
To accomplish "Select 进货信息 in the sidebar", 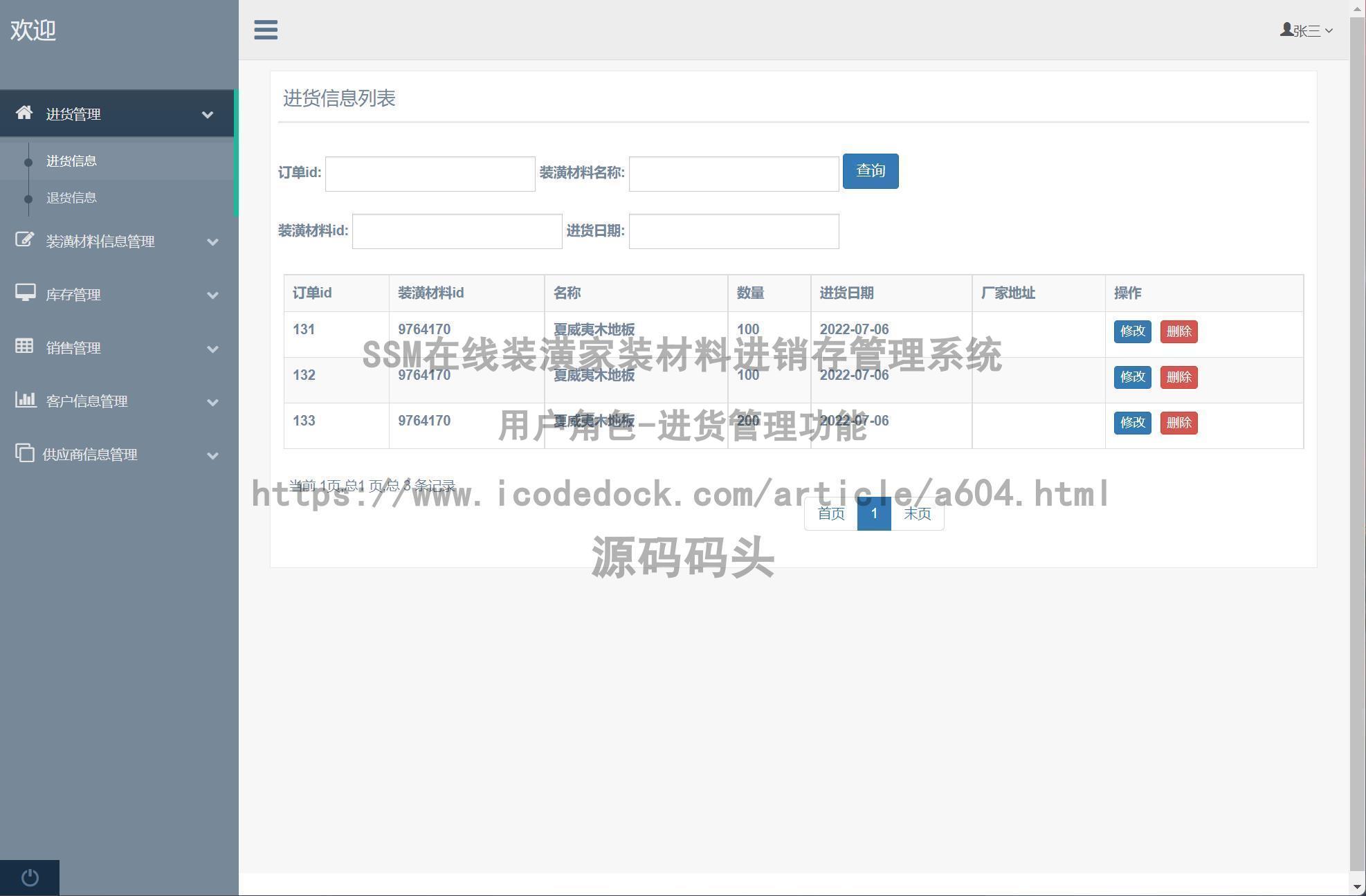I will point(72,161).
